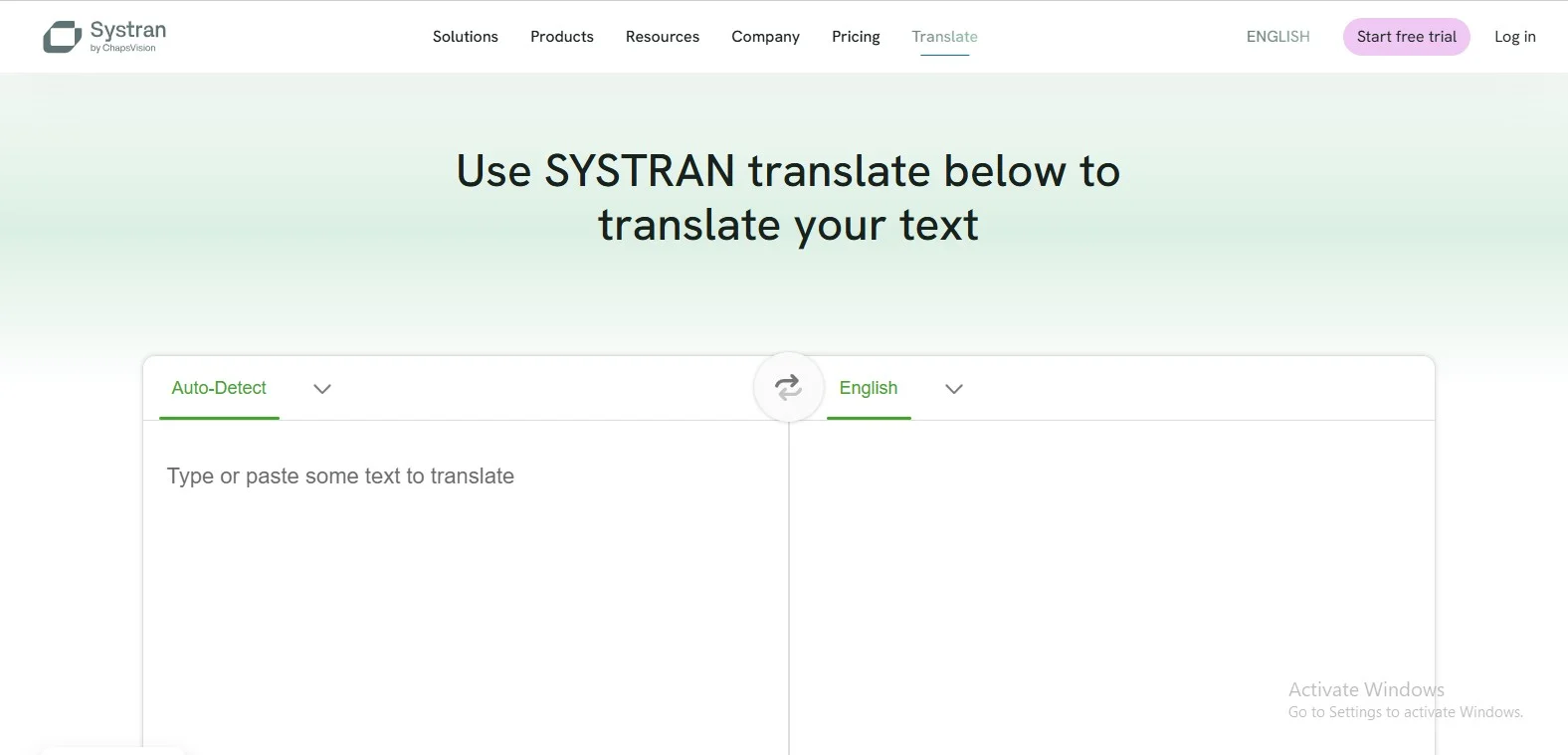This screenshot has height=755, width=1568.
Task: Swap source and target languages
Action: 788,387
